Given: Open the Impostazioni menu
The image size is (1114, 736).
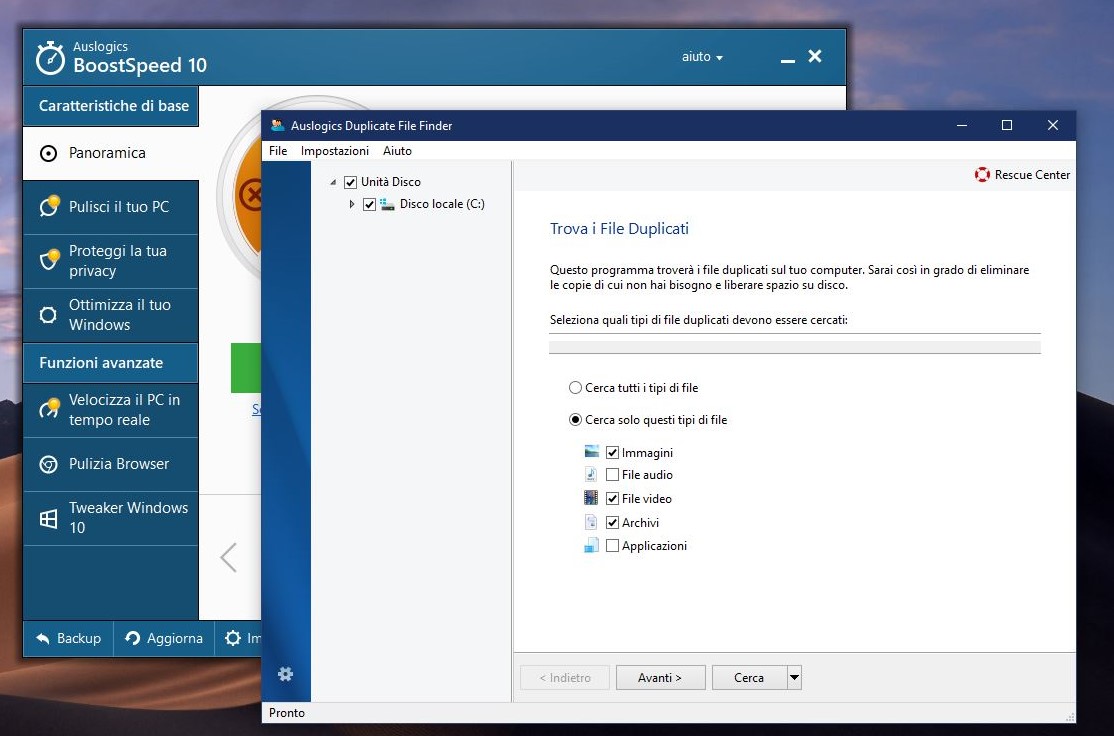Looking at the screenshot, I should (x=335, y=151).
